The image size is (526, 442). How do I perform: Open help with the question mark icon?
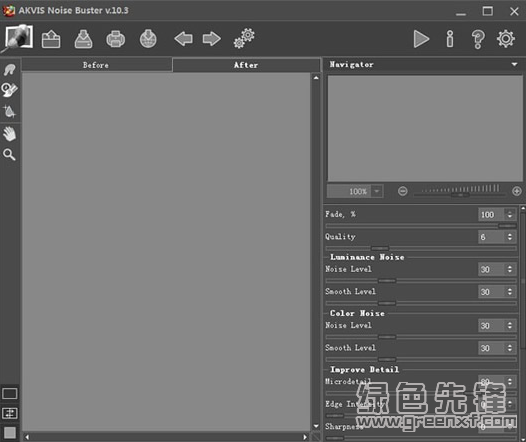[478, 39]
